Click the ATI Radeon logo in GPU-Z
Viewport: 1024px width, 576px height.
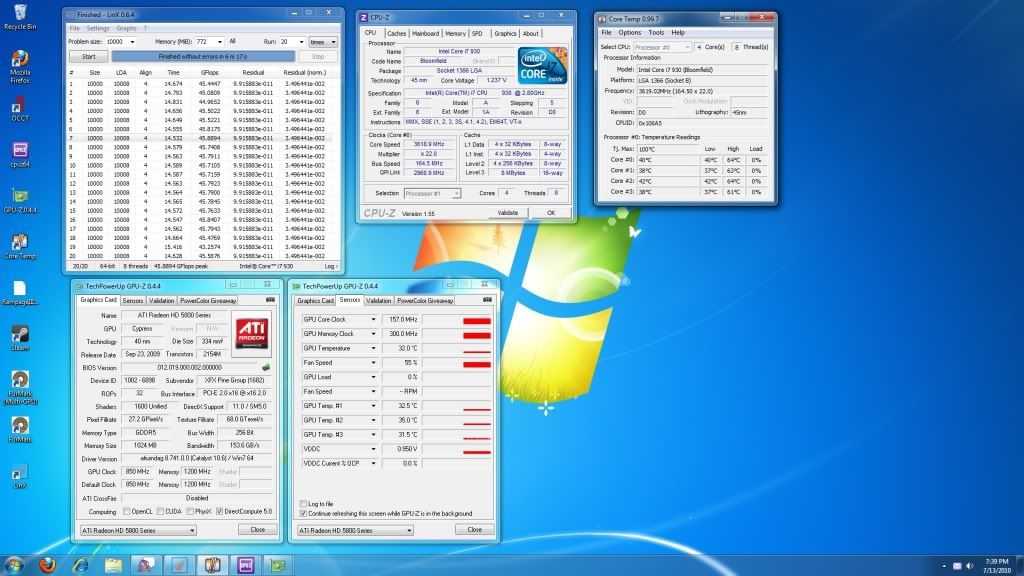pos(252,334)
